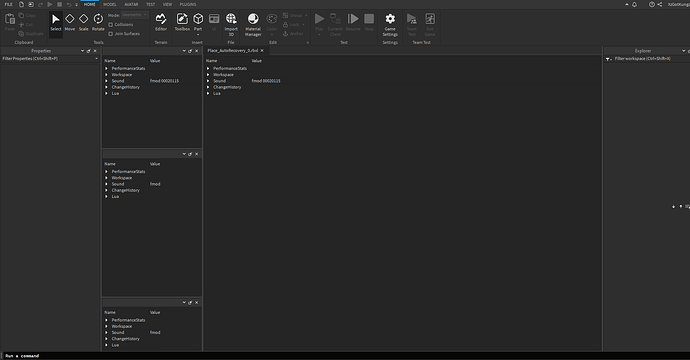Click the Group icon in Edit
The image size is (690, 360).
coord(286,15)
